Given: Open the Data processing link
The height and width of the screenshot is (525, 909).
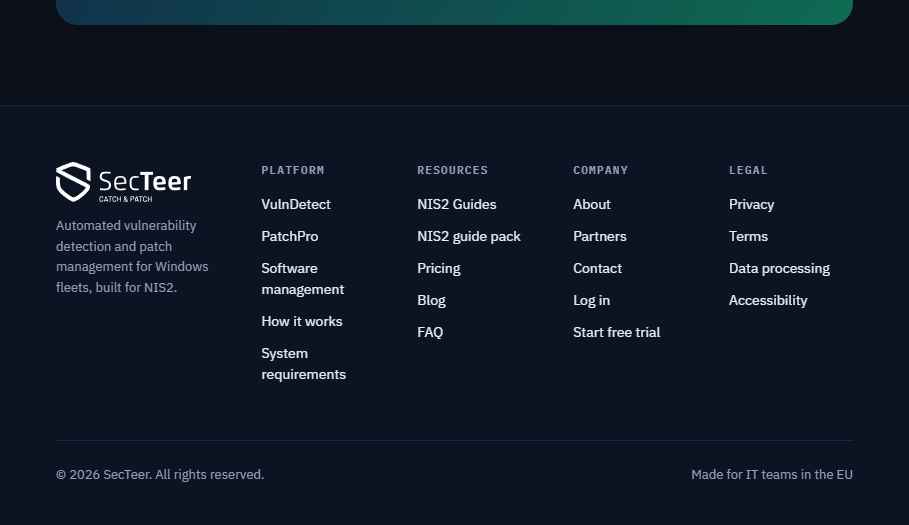Looking at the screenshot, I should click(779, 268).
